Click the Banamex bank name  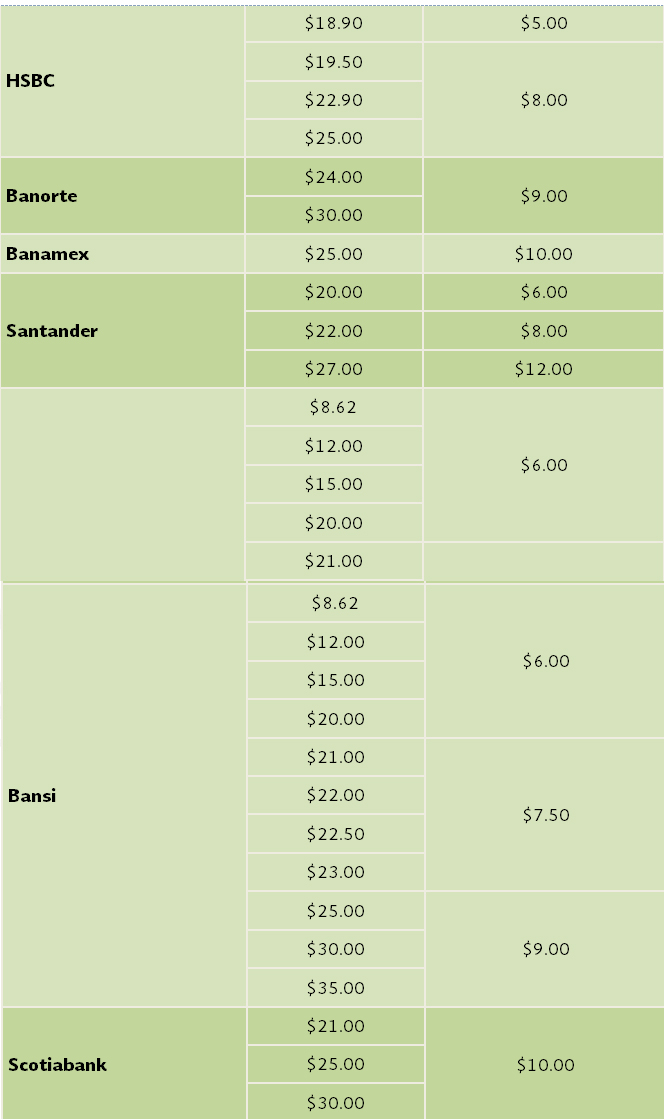click(47, 254)
